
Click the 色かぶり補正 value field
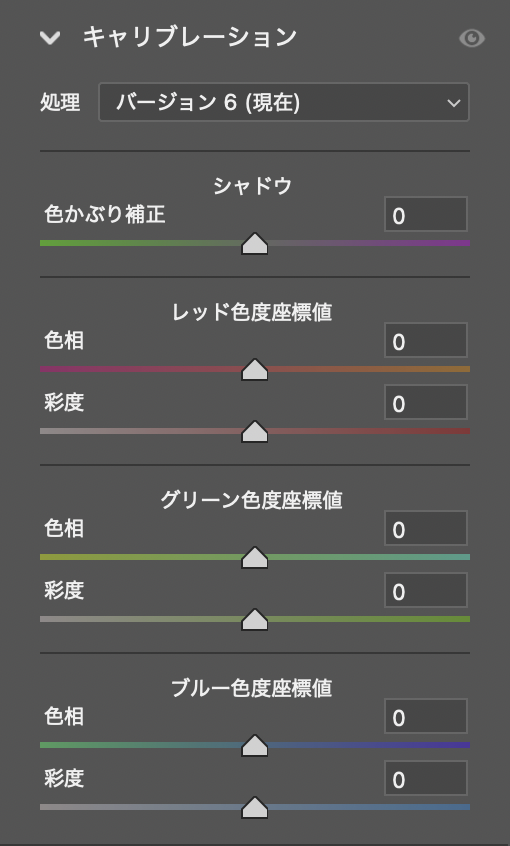(x=426, y=214)
